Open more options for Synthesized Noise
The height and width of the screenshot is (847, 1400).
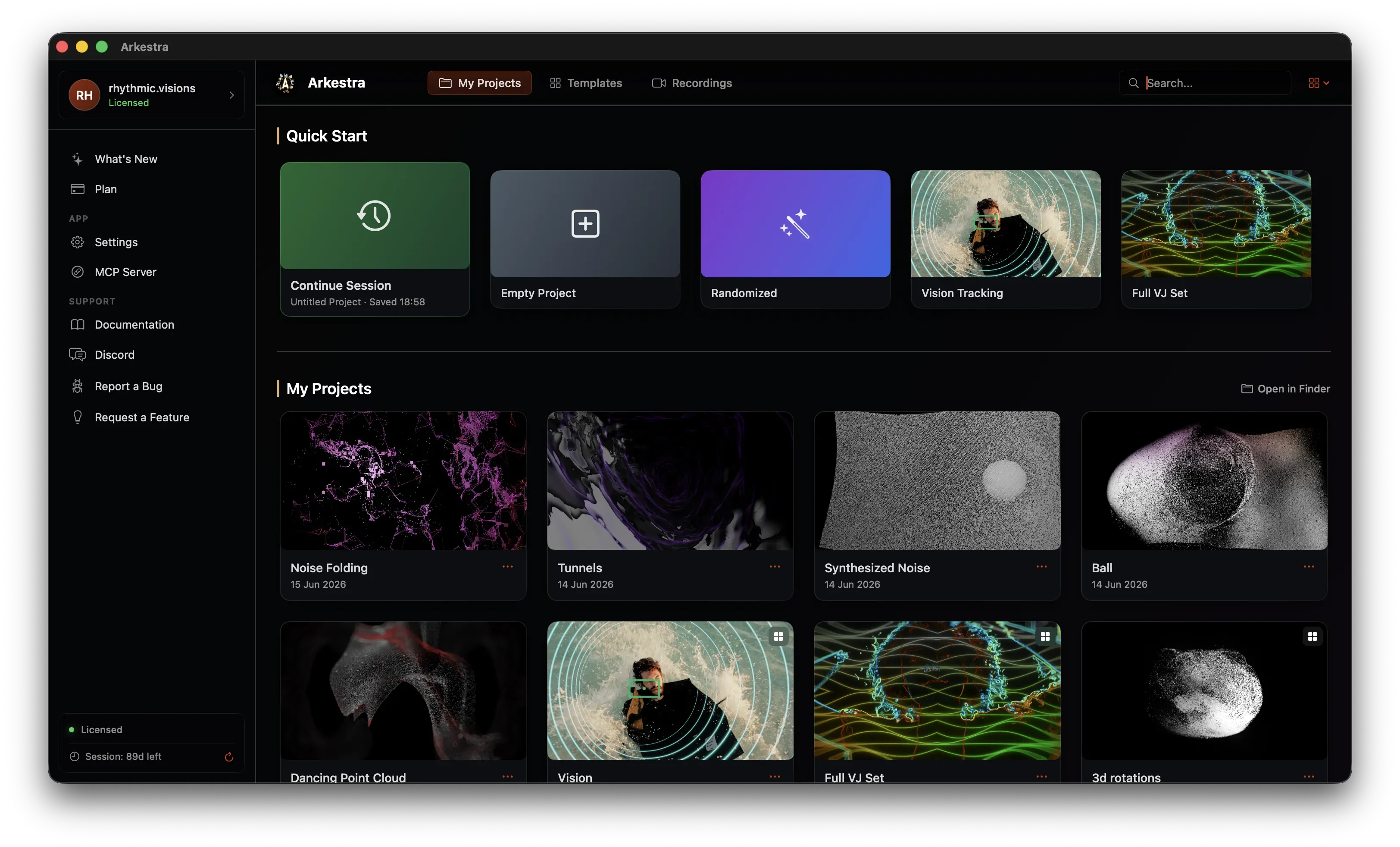coord(1041,567)
